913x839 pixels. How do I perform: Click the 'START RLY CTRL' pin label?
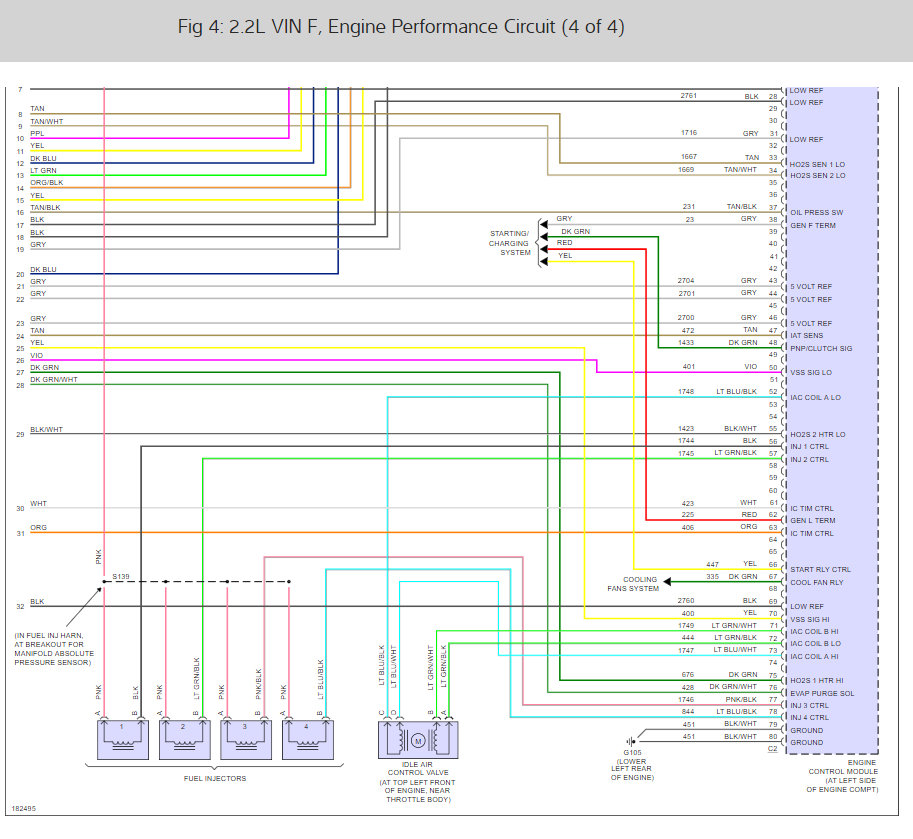tap(820, 569)
